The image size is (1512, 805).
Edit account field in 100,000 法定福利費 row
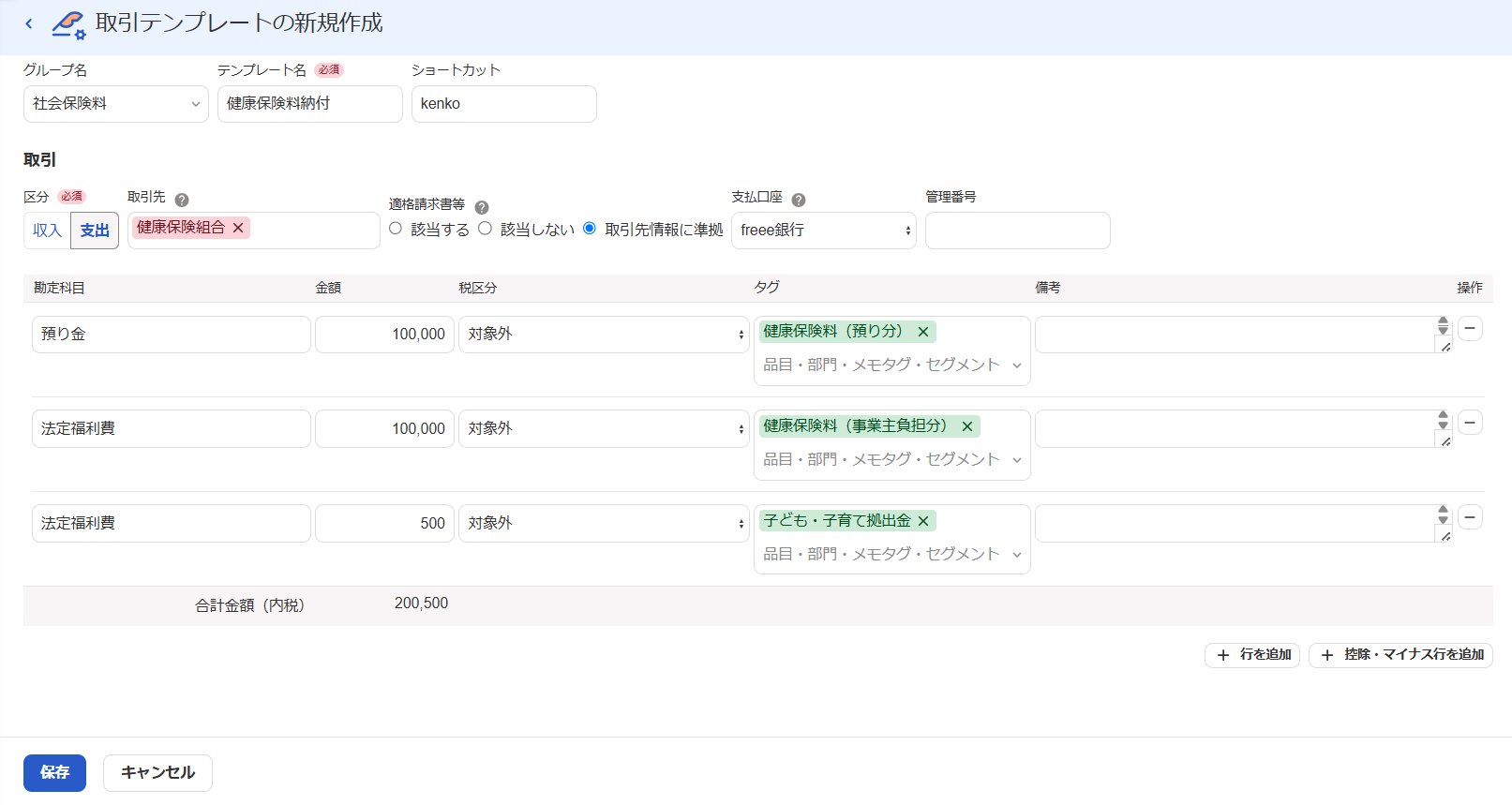[x=172, y=429]
